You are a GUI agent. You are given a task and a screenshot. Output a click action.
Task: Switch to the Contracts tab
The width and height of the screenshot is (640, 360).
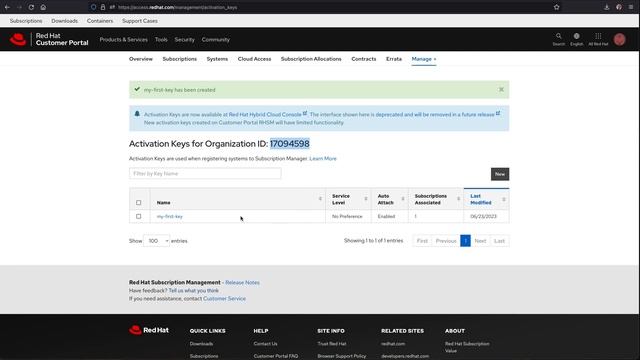coord(364,59)
